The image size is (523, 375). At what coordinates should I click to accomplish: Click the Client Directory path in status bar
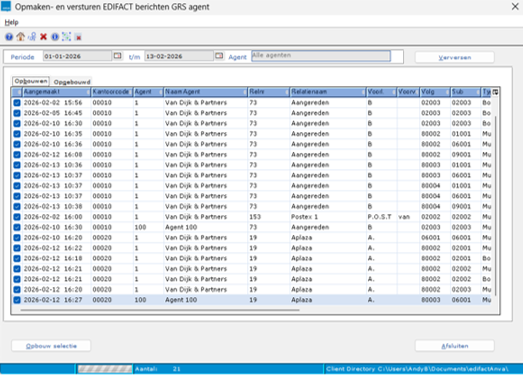point(417,369)
